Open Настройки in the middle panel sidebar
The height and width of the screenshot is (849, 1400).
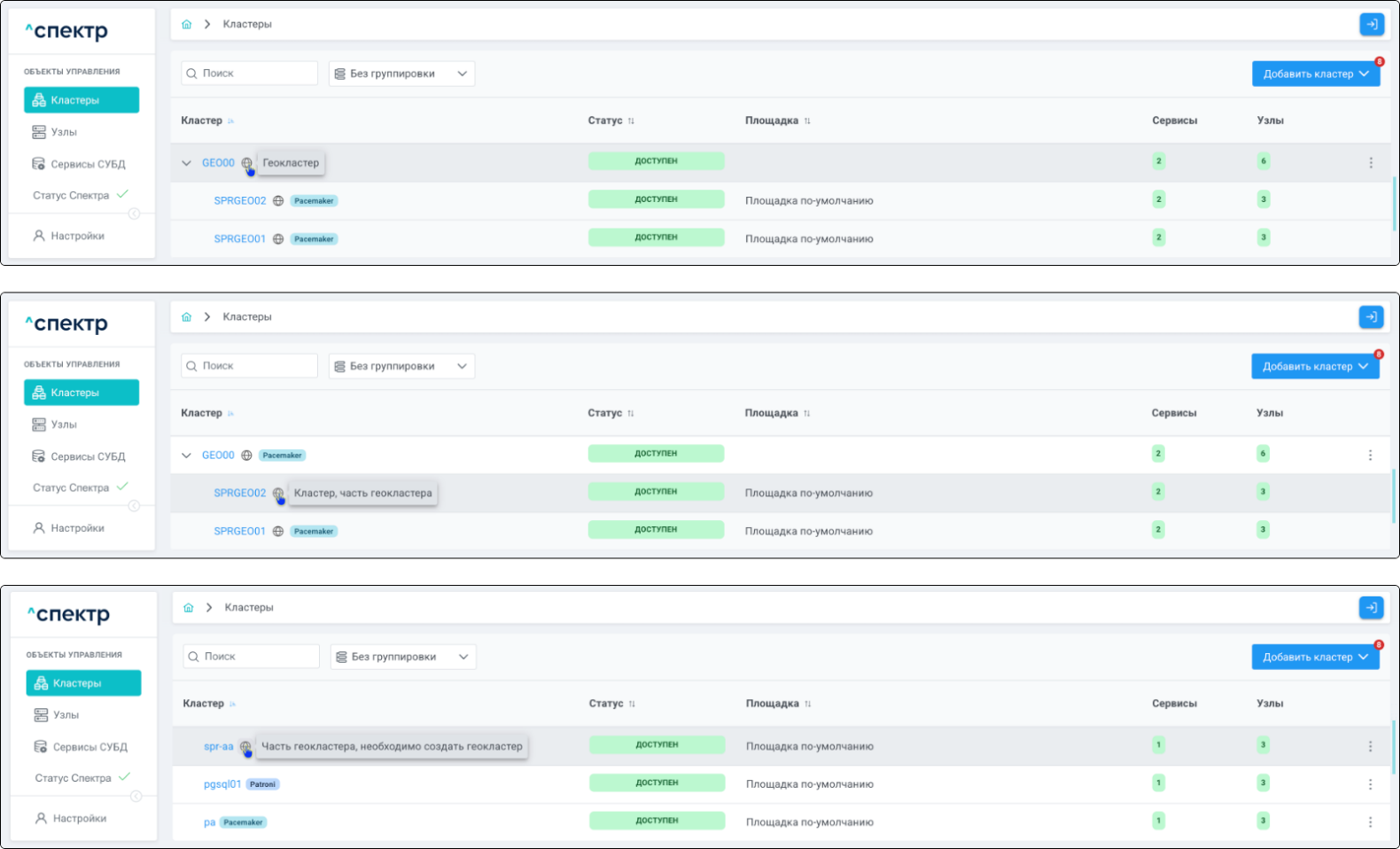tap(77, 528)
